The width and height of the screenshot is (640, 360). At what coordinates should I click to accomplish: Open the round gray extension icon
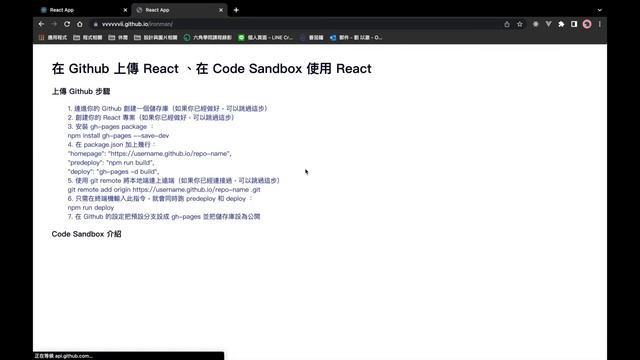click(x=536, y=24)
